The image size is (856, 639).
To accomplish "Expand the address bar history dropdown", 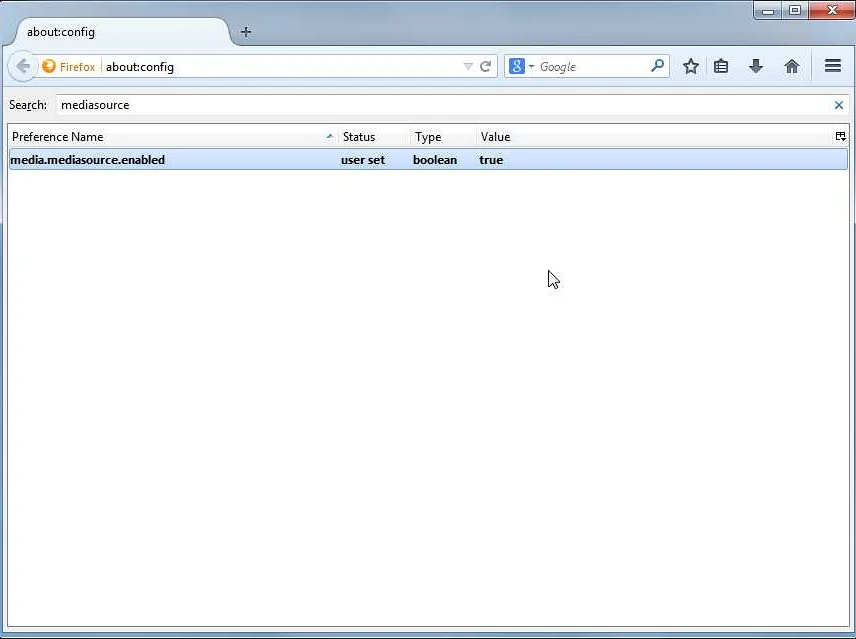I will [x=468, y=67].
